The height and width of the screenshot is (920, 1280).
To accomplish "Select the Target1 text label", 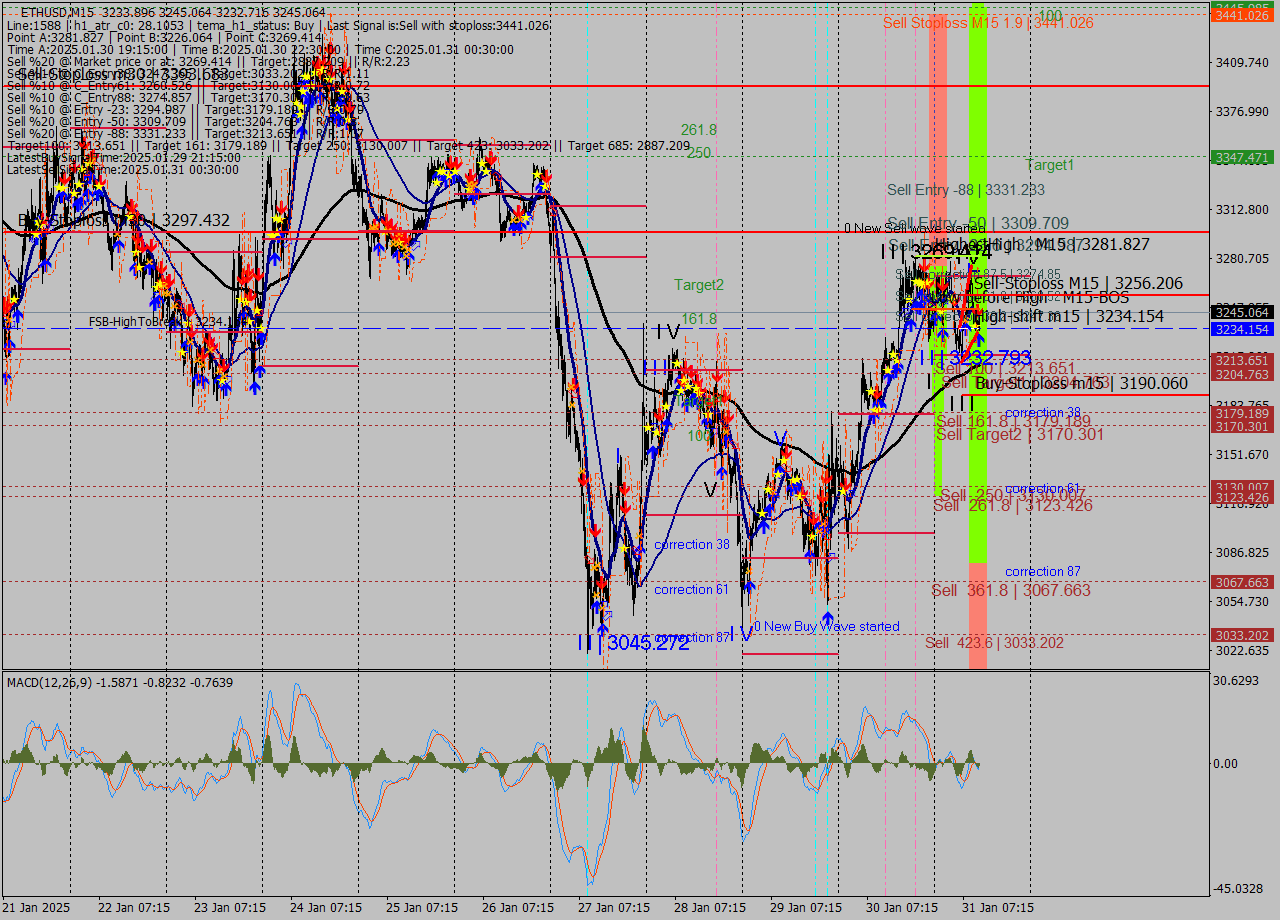I will pyautogui.click(x=1049, y=165).
